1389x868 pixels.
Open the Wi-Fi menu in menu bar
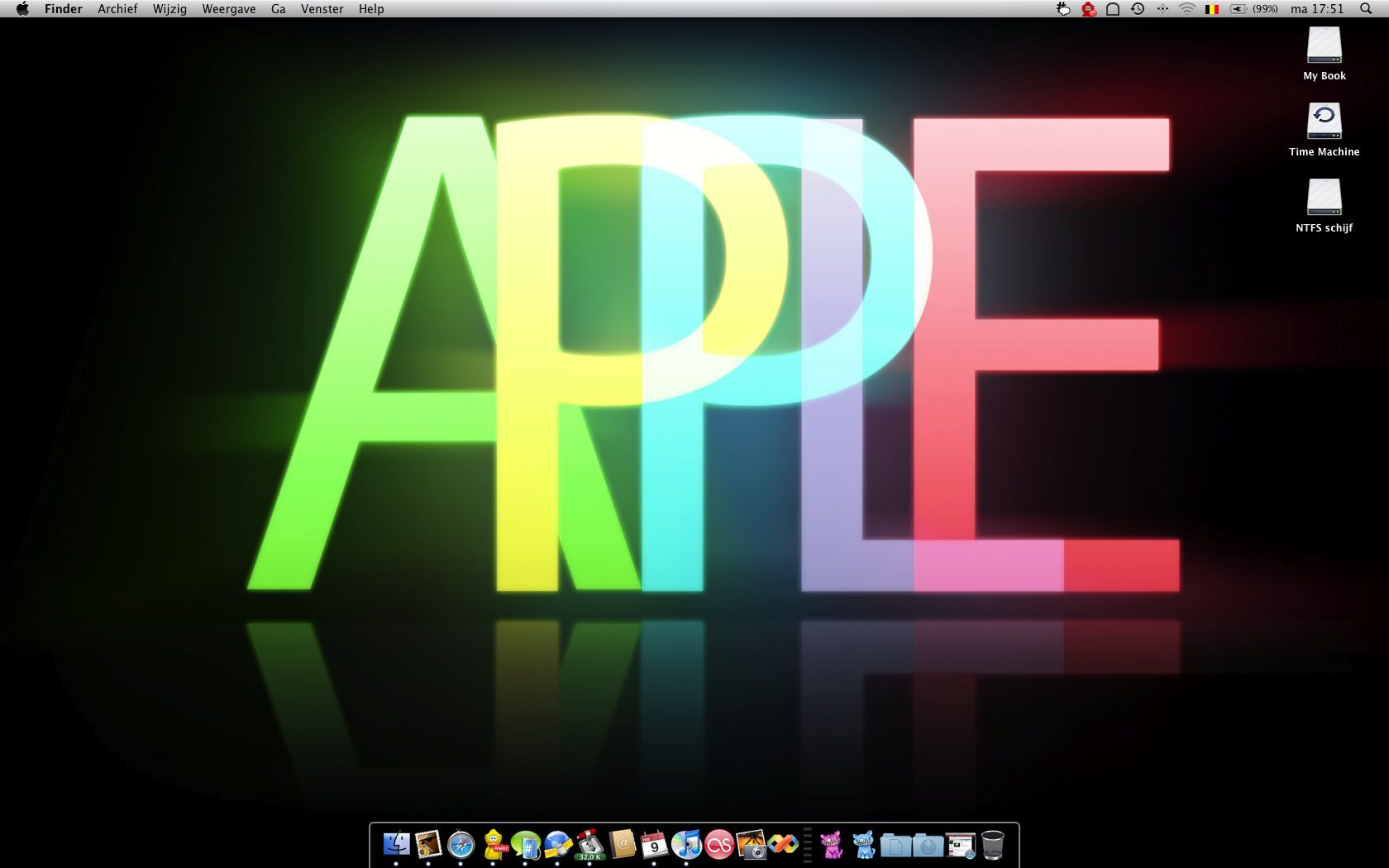click(x=1187, y=9)
